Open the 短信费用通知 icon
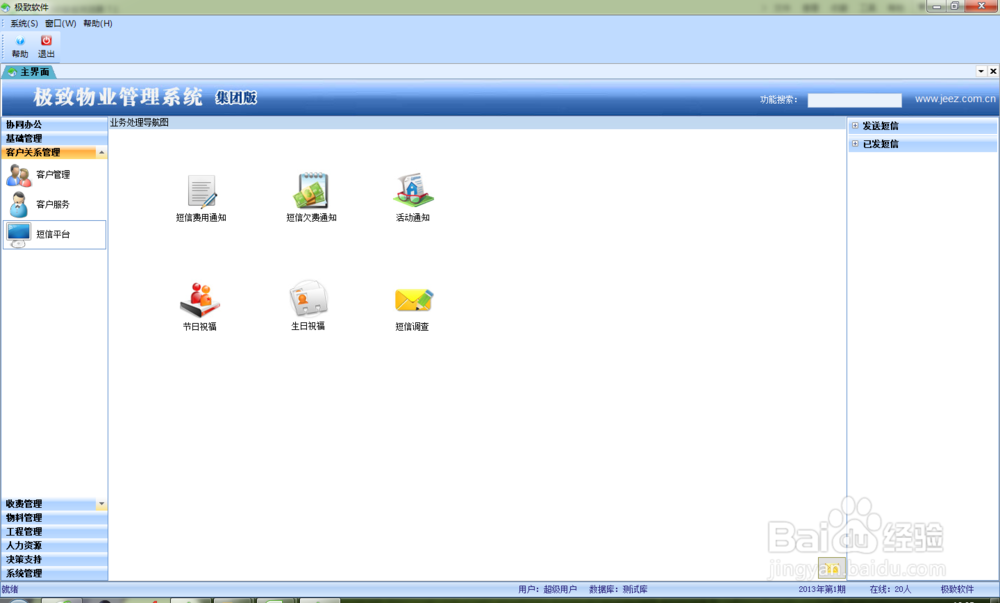 pos(202,191)
